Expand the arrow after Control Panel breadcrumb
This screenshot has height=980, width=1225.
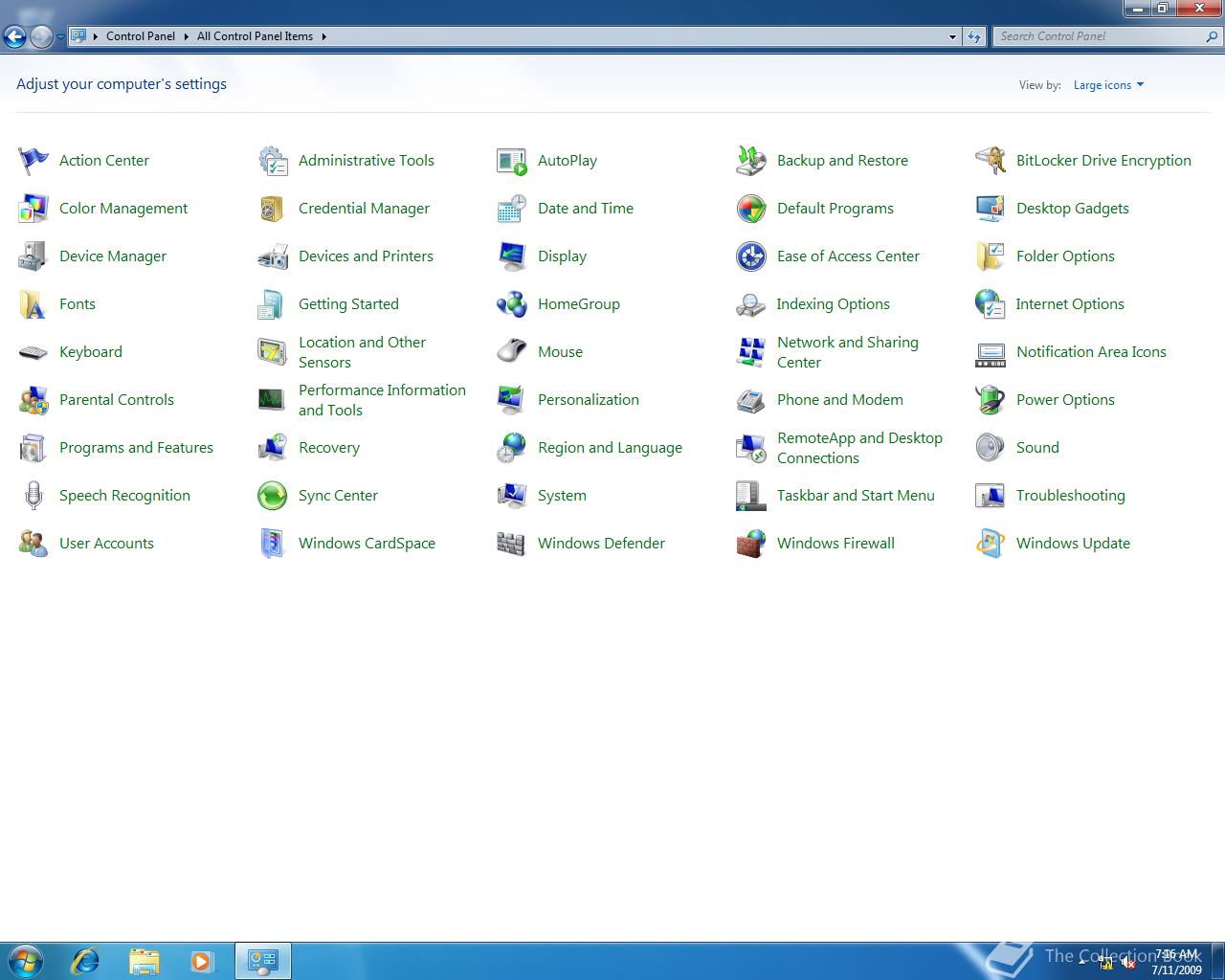(x=186, y=36)
